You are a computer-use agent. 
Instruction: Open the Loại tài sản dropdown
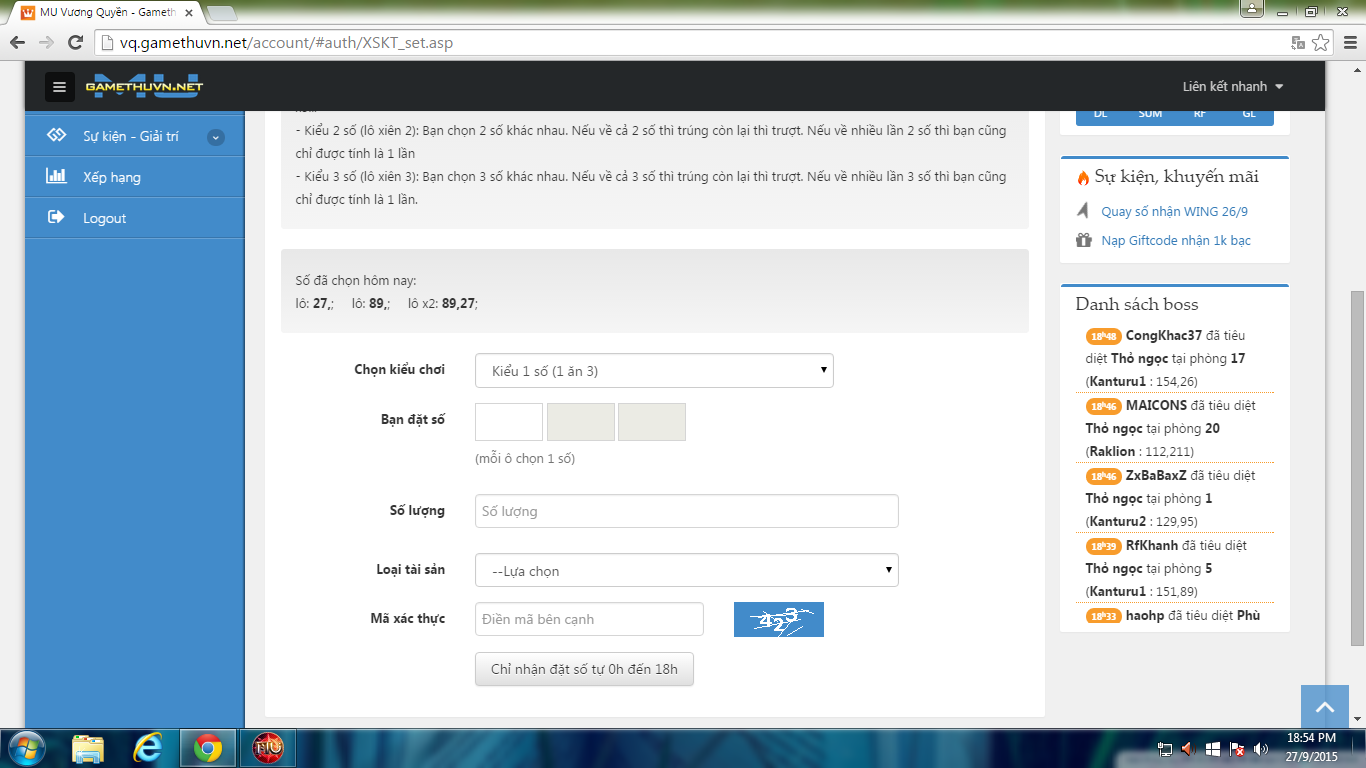686,571
